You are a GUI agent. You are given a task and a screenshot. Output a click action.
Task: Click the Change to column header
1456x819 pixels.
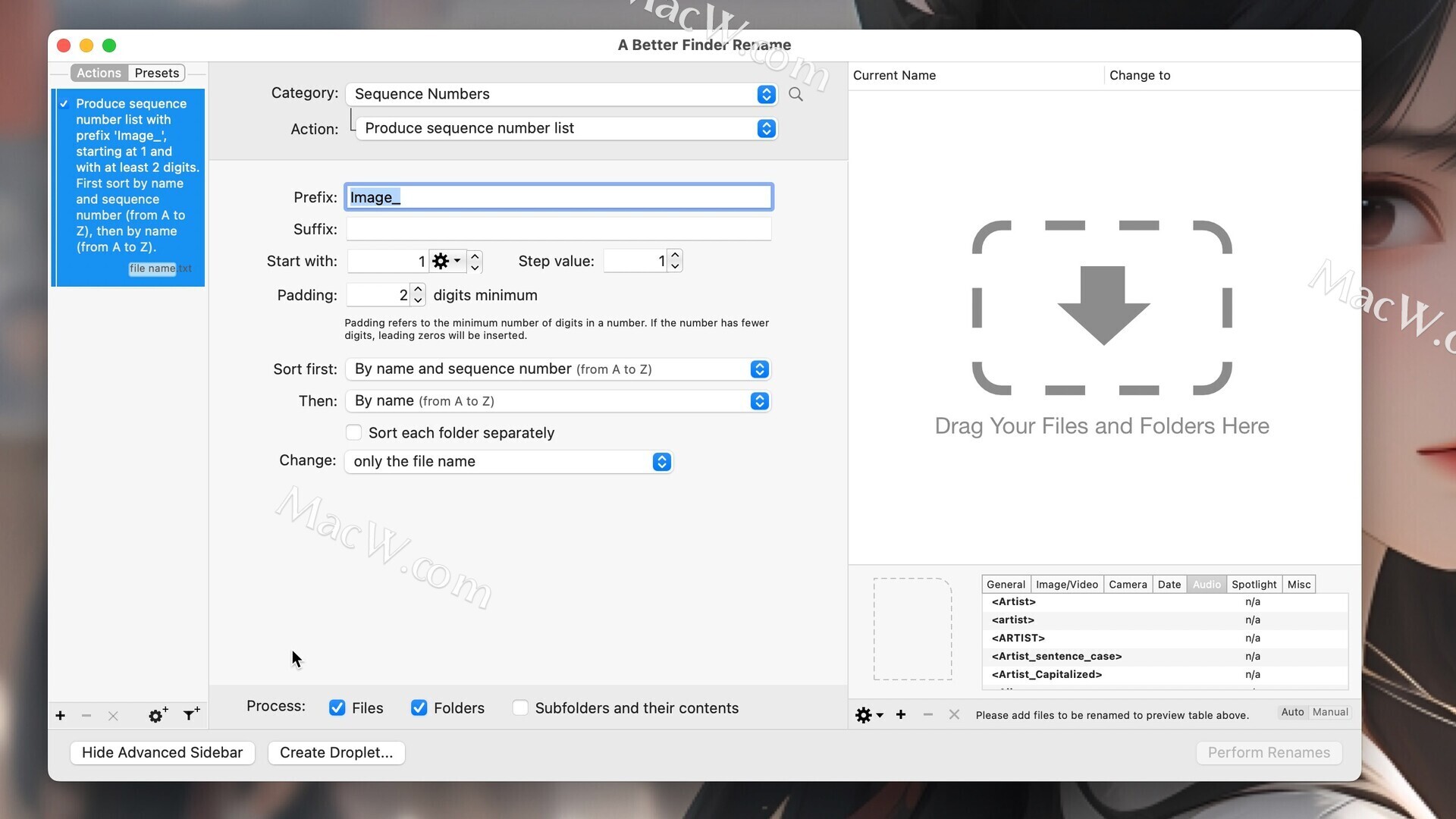1232,75
